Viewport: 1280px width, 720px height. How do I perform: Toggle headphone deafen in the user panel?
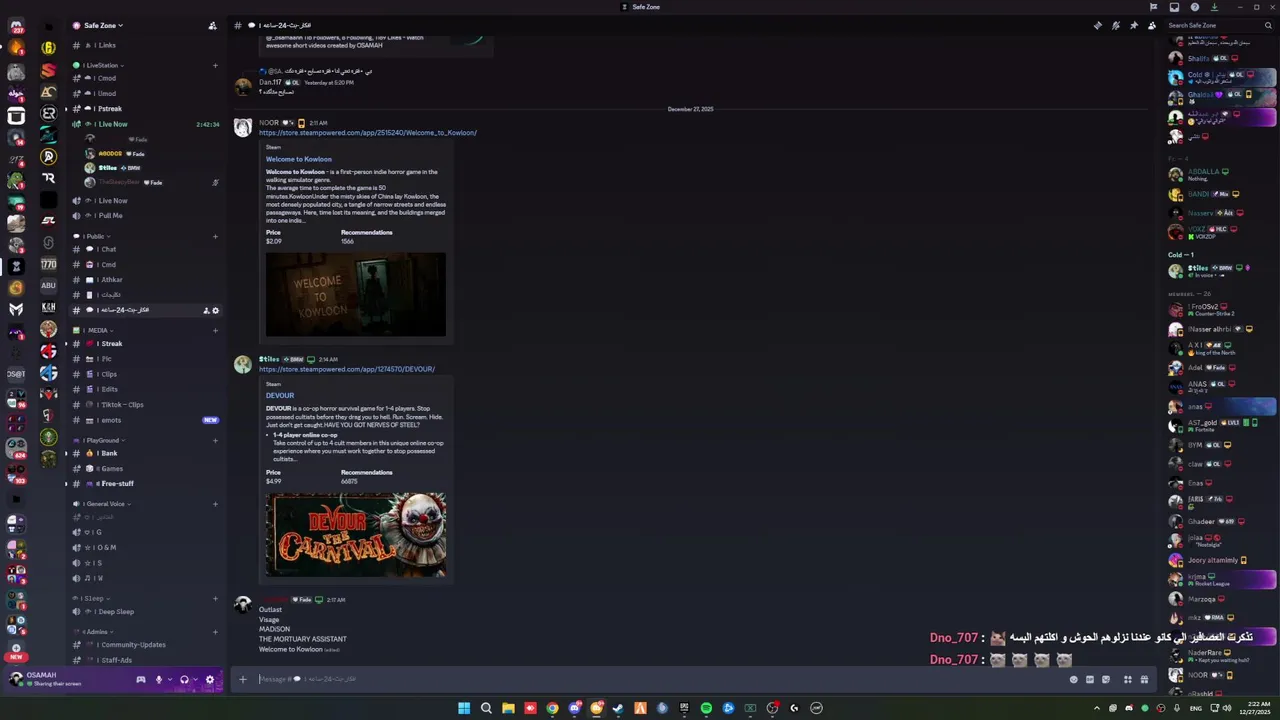coord(184,680)
